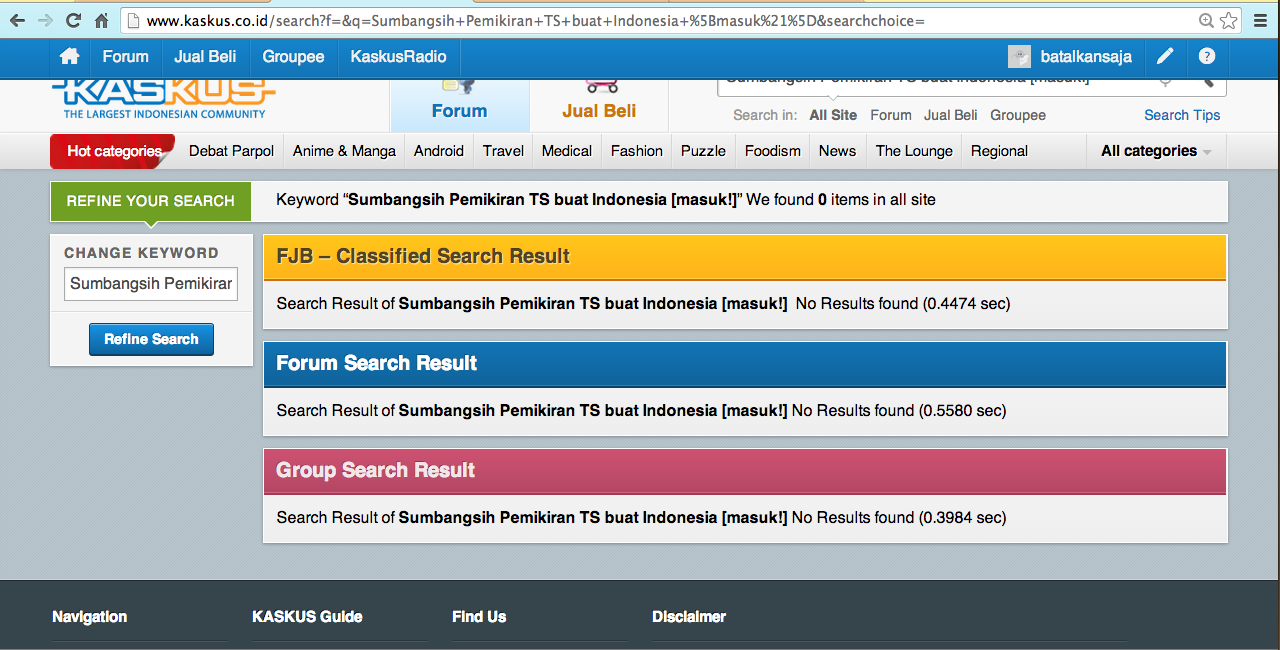Expand the All categories dropdown
1280x650 pixels.
pyautogui.click(x=1156, y=151)
